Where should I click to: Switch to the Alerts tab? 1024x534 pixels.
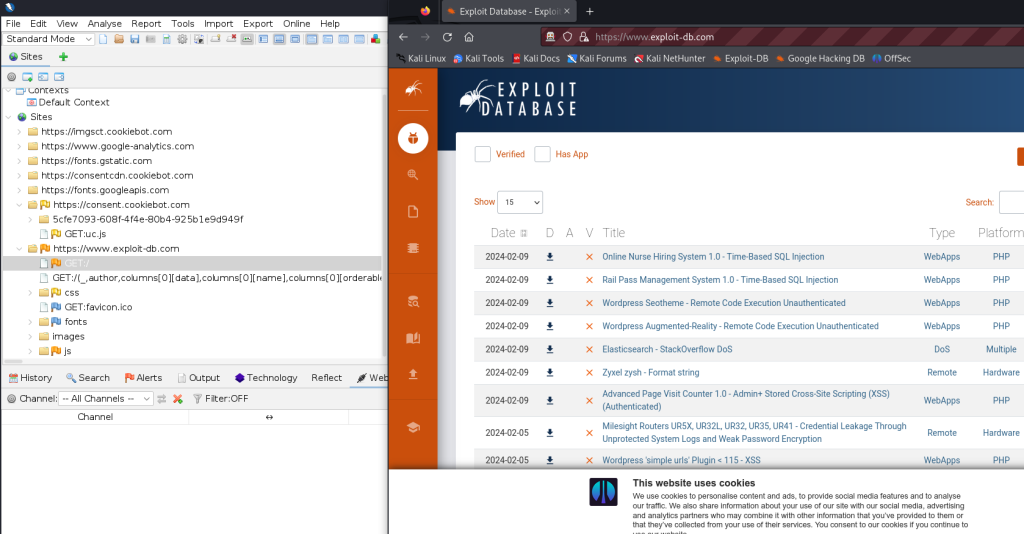[x=143, y=377]
